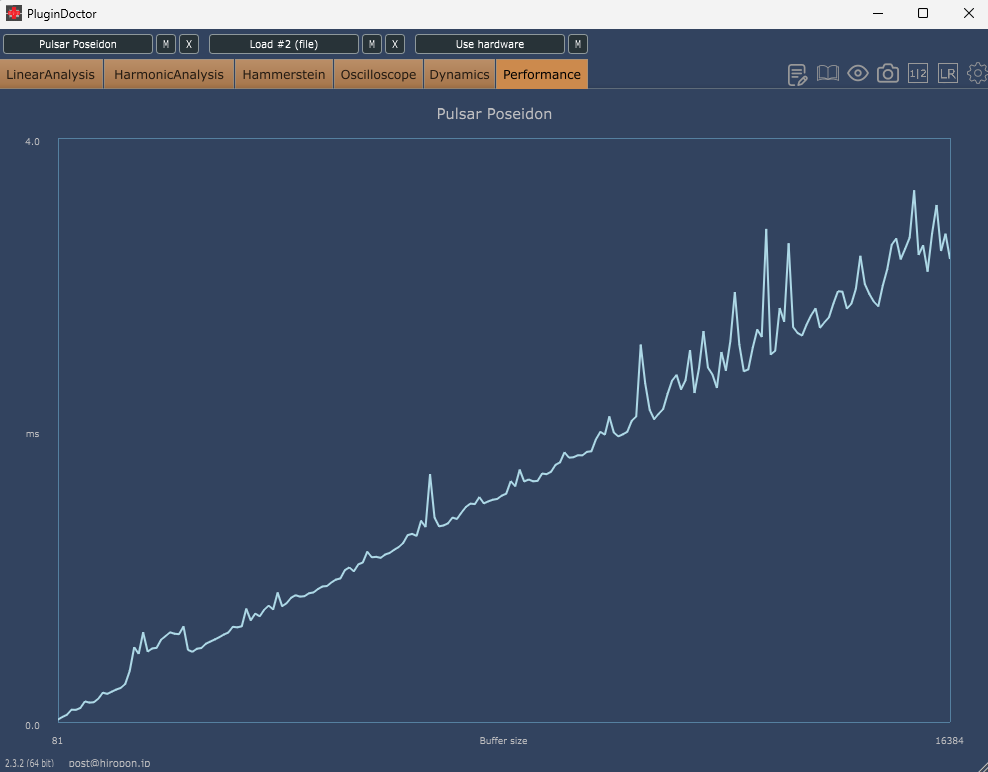Screen dimensions: 988x772
Task: Switch to the LinearAnalysis tab
Action: (51, 74)
